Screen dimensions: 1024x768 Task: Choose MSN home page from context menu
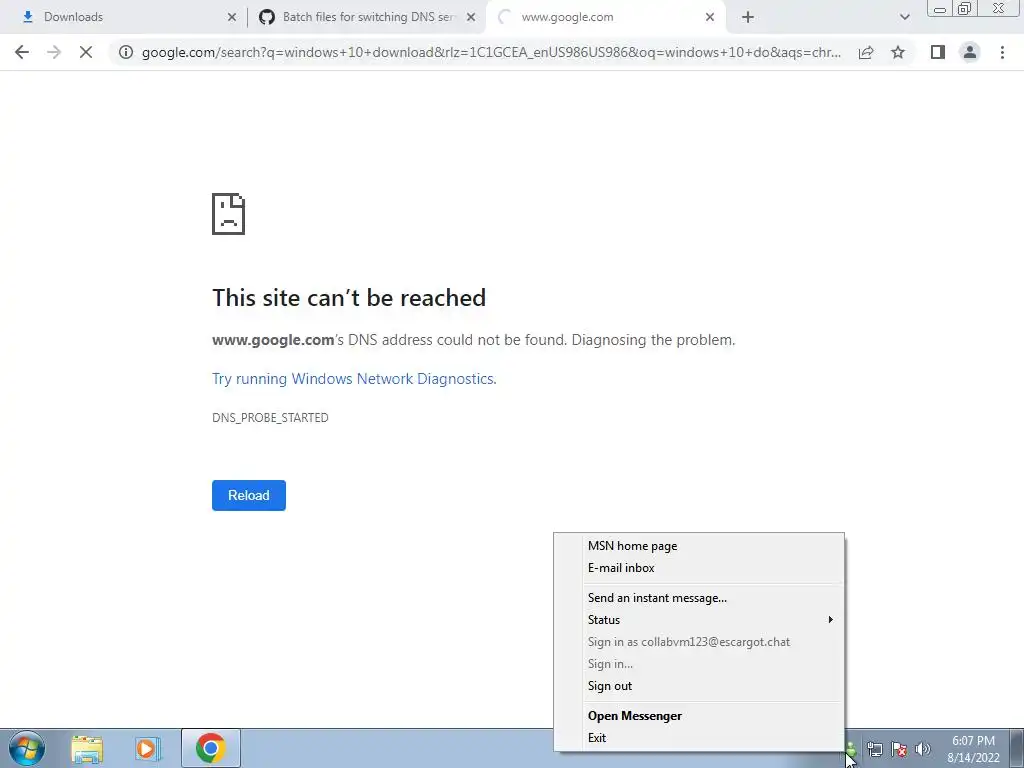(x=699, y=546)
